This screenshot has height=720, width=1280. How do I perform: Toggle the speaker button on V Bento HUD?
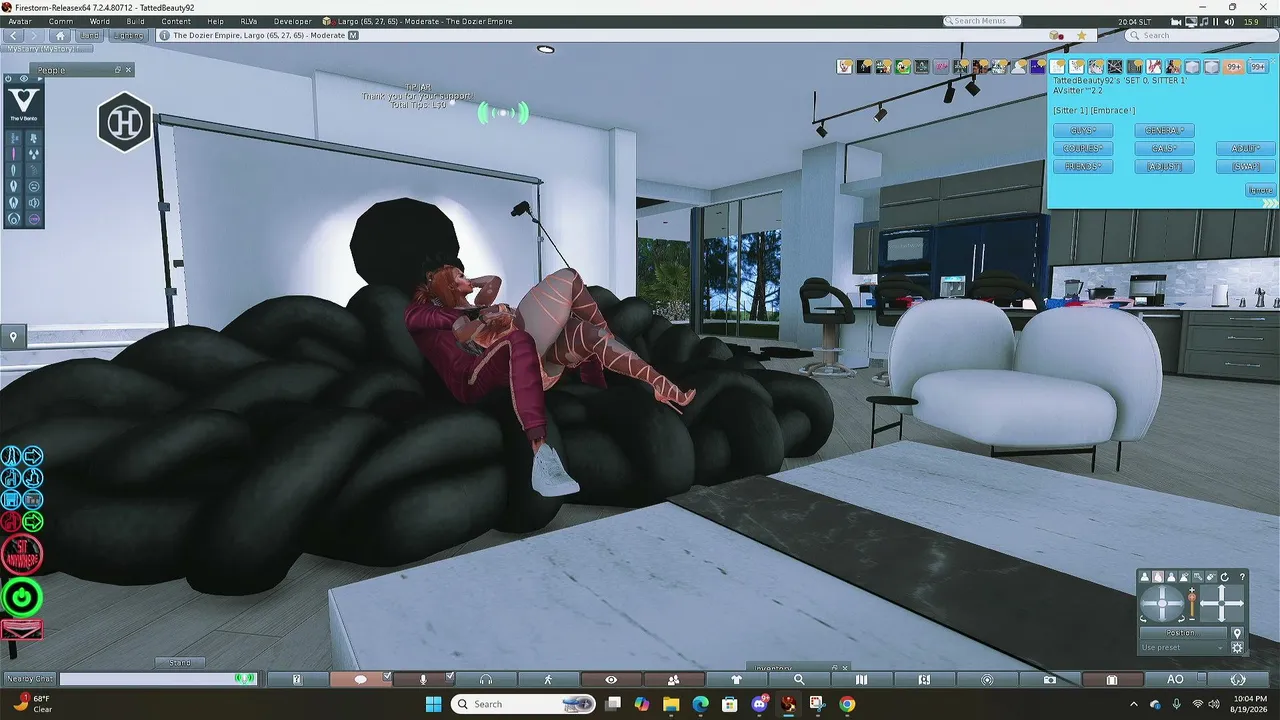(x=34, y=203)
